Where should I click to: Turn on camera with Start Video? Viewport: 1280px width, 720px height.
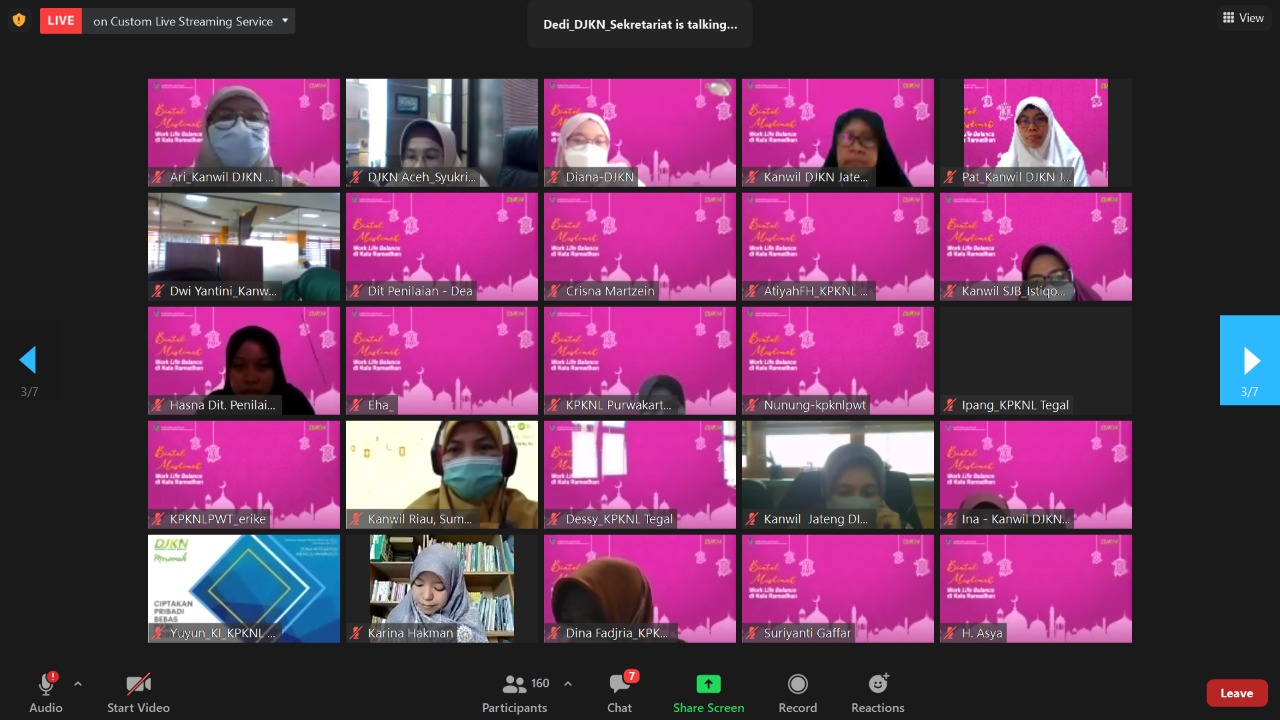click(138, 693)
